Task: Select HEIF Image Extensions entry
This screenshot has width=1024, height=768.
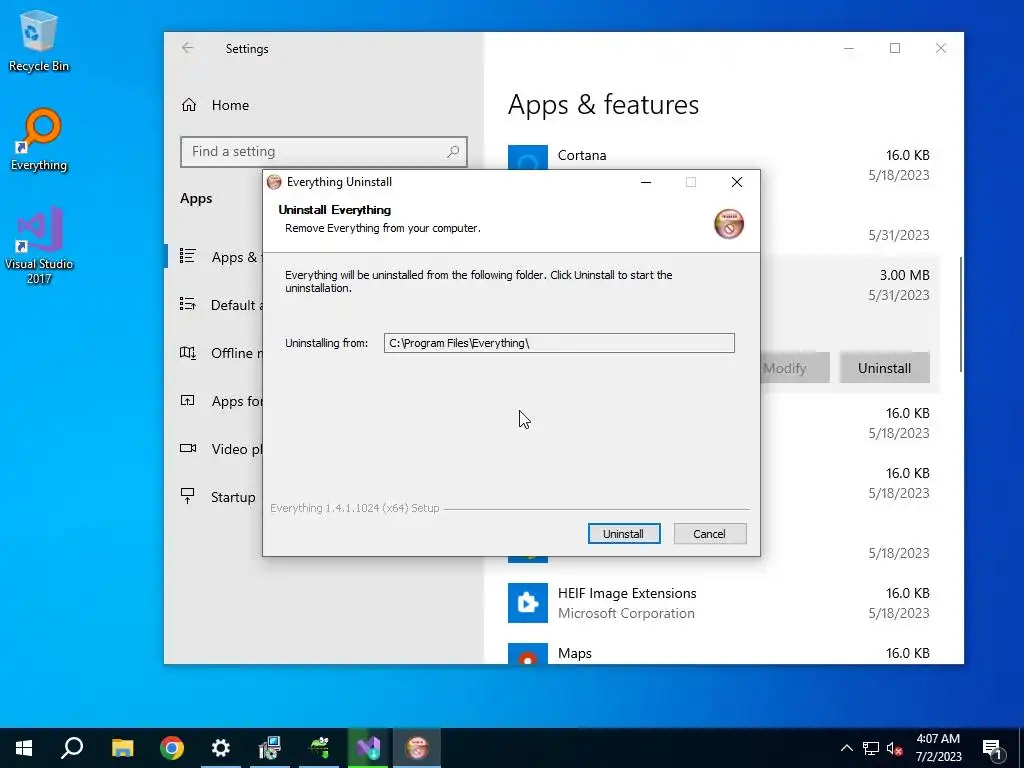Action: click(718, 603)
